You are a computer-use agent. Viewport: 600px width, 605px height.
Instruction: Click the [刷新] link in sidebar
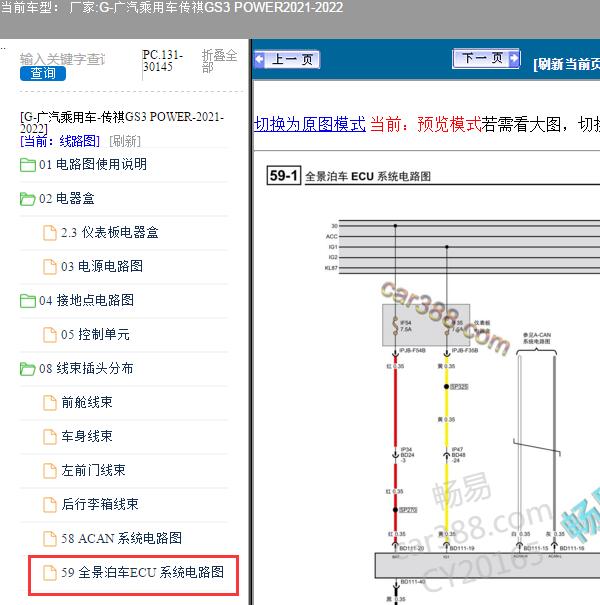point(125,141)
